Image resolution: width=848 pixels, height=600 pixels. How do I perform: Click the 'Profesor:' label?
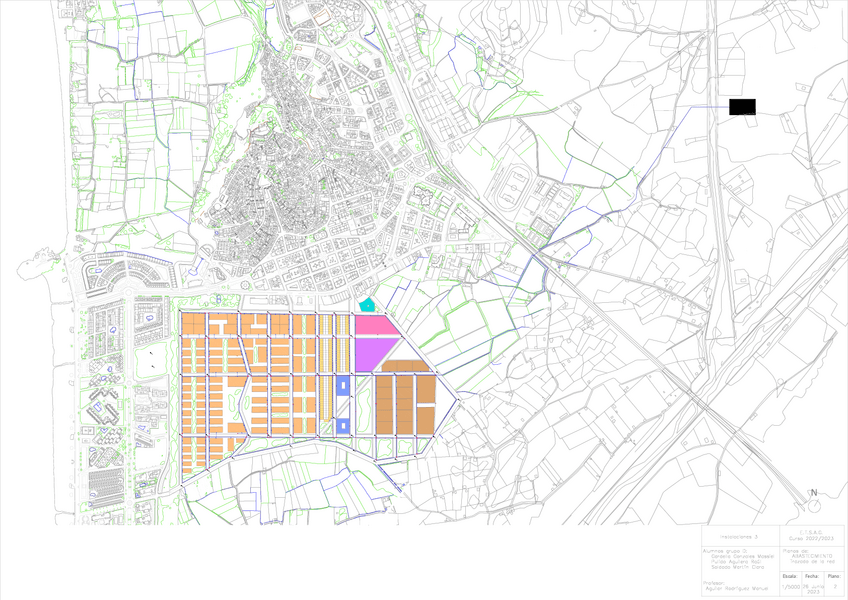[x=714, y=583]
